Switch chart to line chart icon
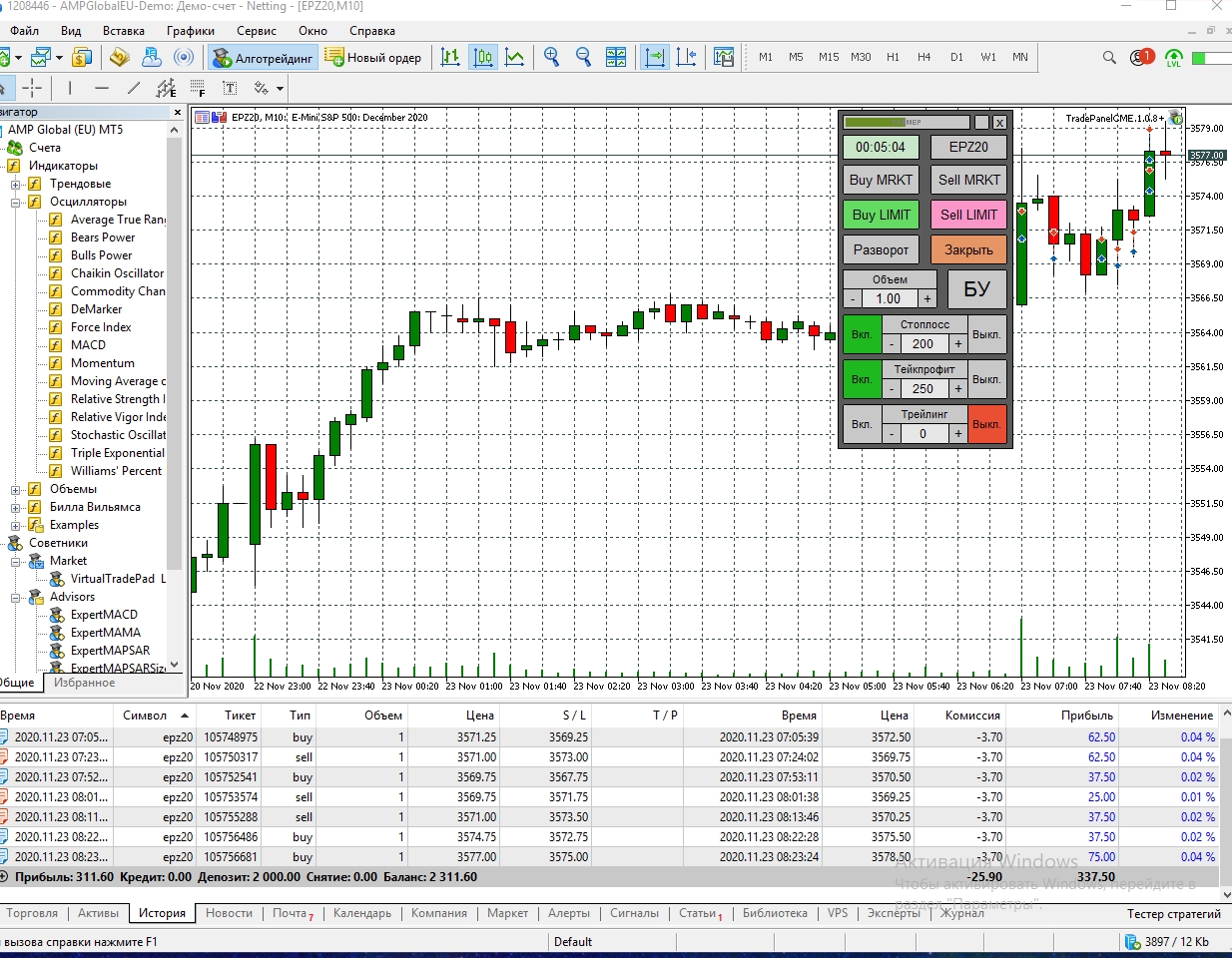The width and height of the screenshot is (1232, 958). click(515, 57)
